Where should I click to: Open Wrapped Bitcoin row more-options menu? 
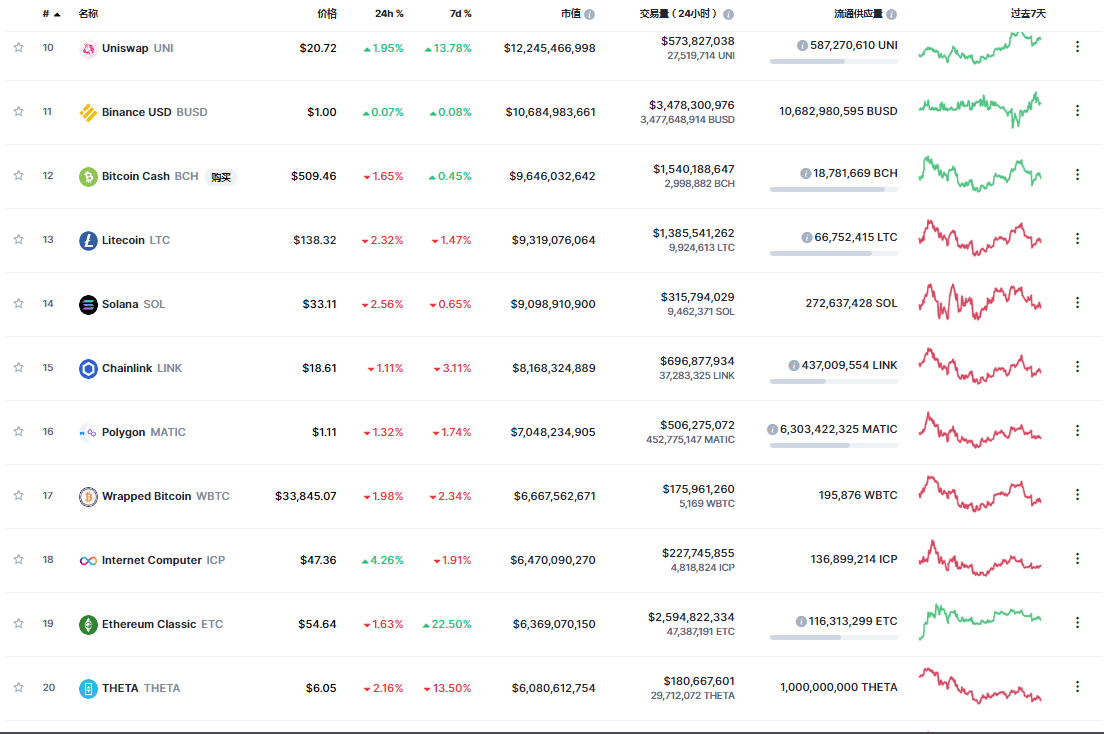click(x=1077, y=494)
